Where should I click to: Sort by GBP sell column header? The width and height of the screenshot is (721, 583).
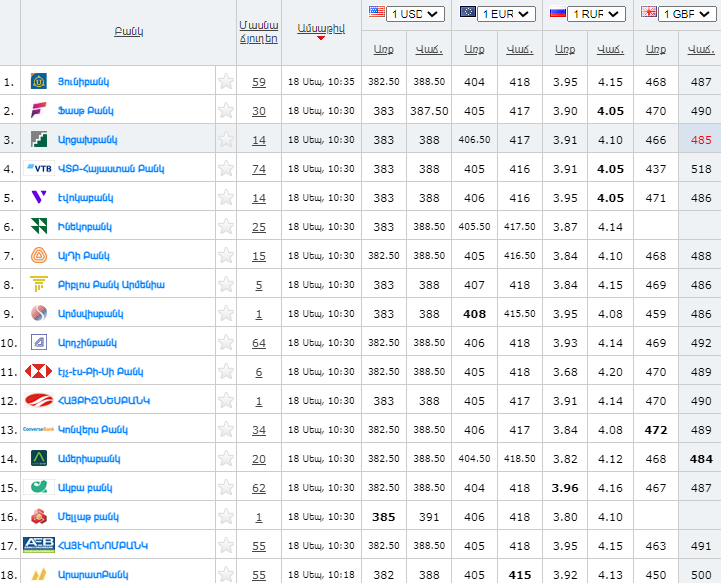(x=701, y=49)
